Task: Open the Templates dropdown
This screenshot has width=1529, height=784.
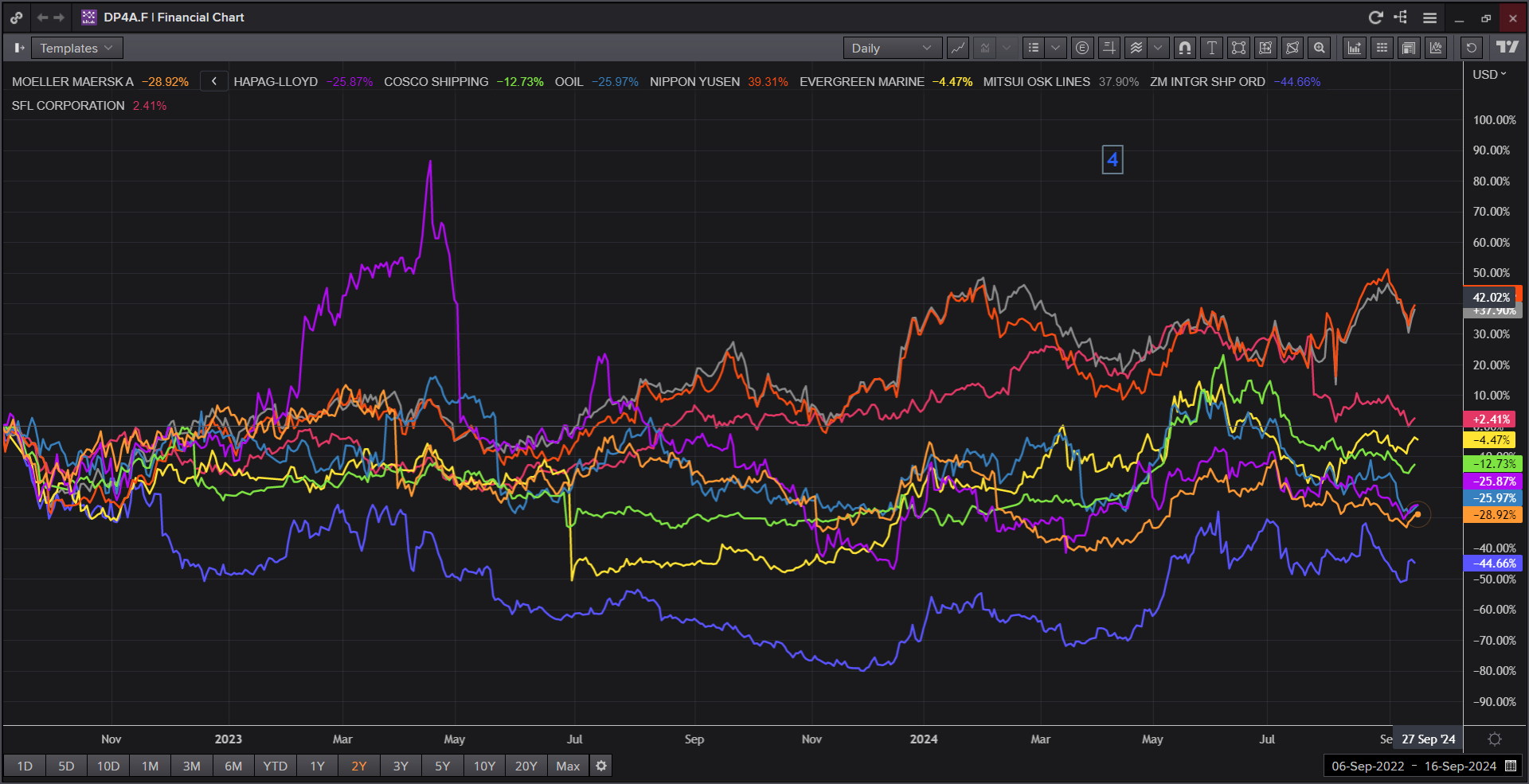Action: 76,48
